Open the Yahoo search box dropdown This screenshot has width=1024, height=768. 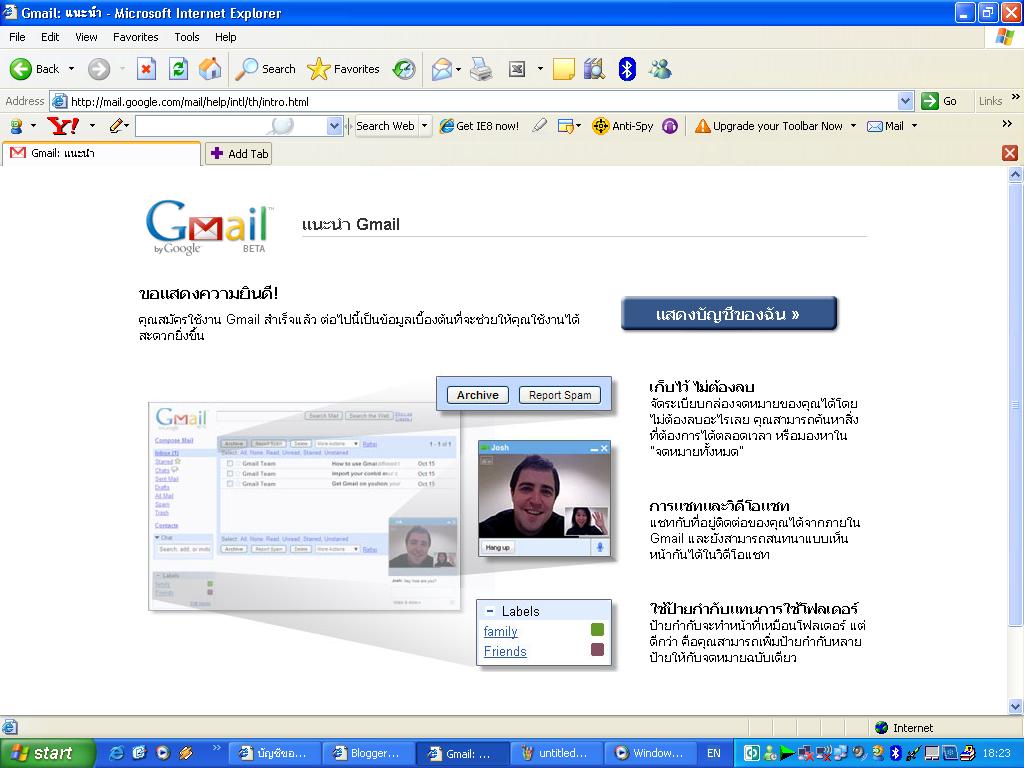334,125
